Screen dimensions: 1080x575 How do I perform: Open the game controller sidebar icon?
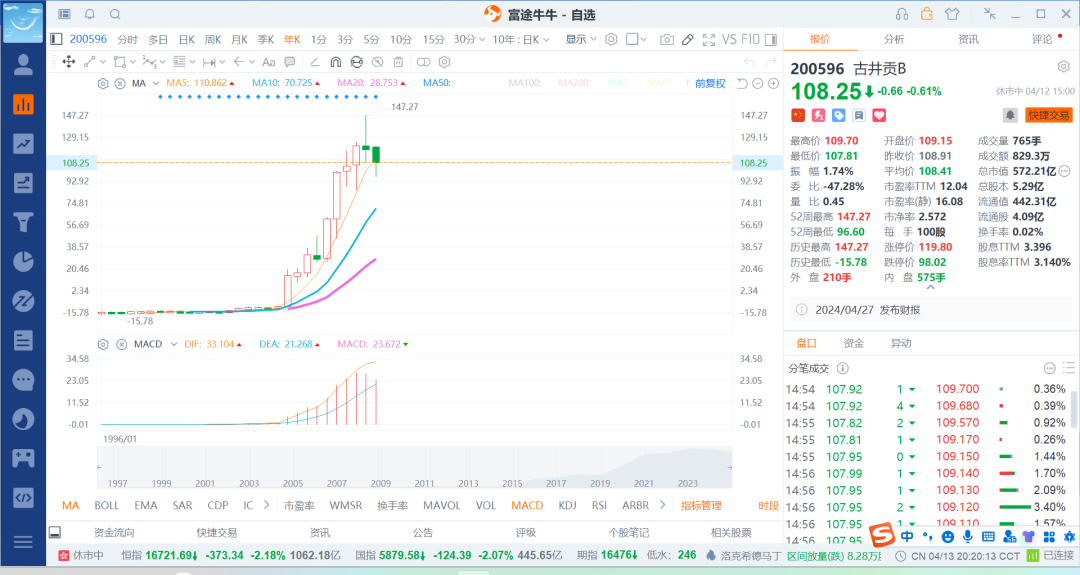23,458
